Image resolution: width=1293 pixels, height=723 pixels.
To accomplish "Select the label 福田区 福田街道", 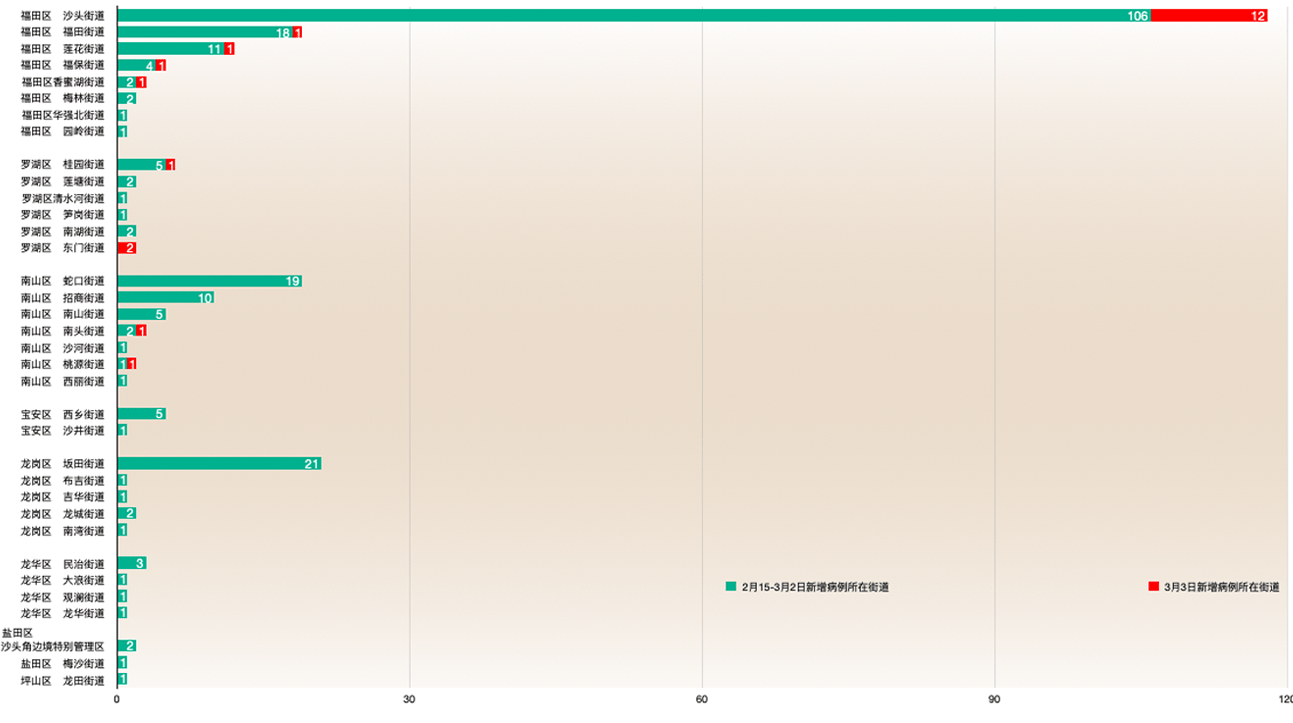I will click(62, 32).
